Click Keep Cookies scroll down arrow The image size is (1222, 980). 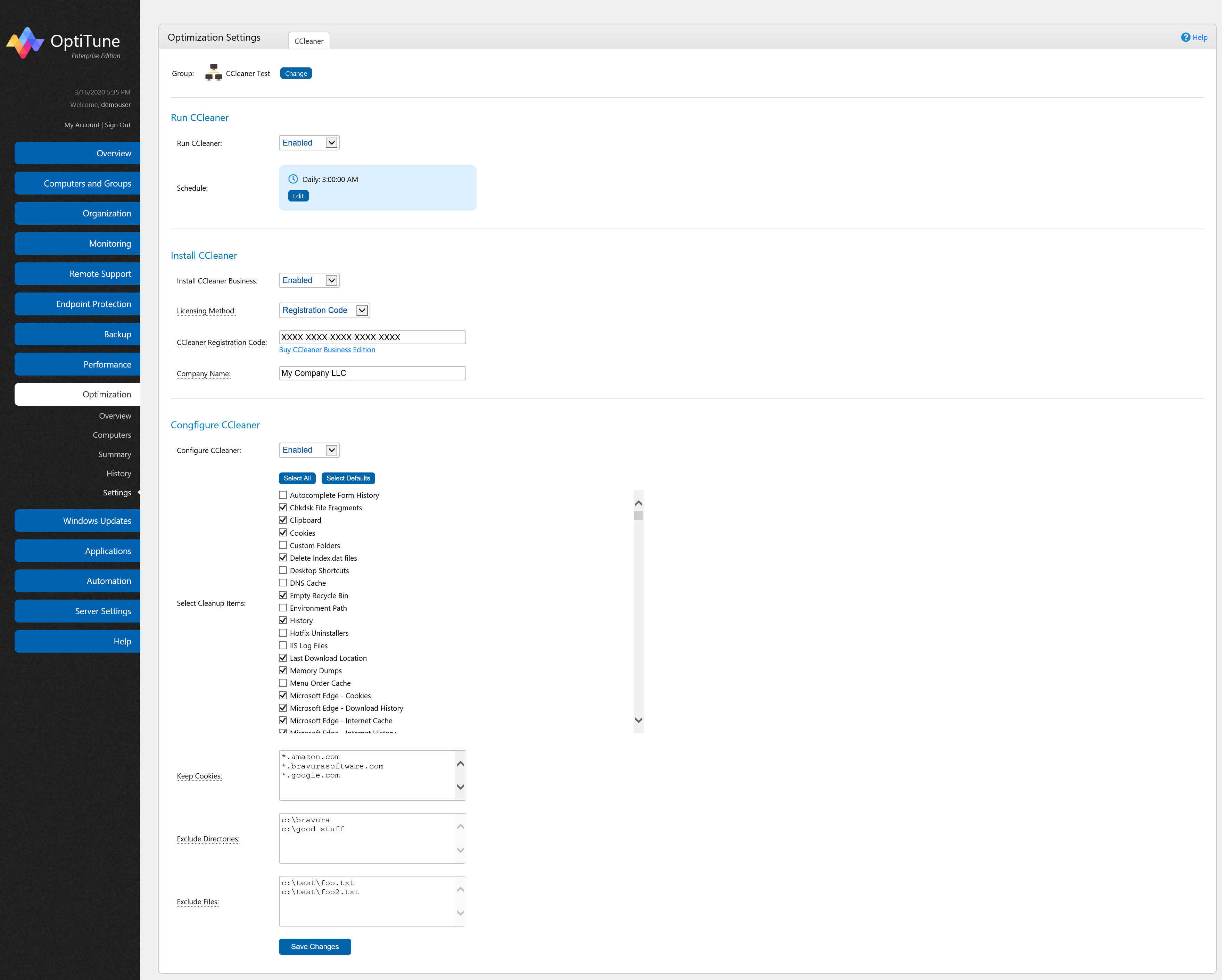coord(460,787)
